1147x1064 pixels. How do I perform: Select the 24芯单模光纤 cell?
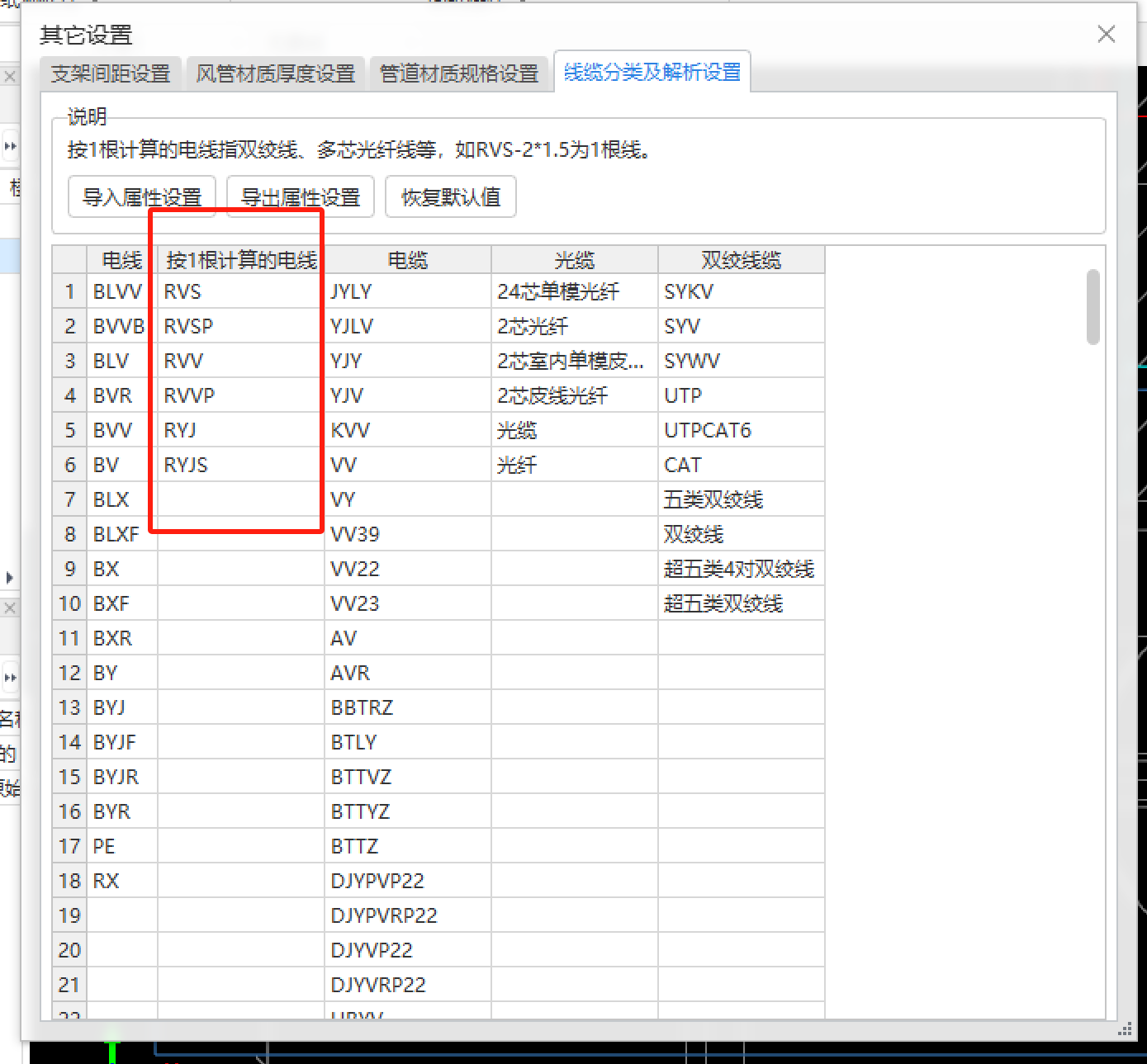tap(575, 291)
